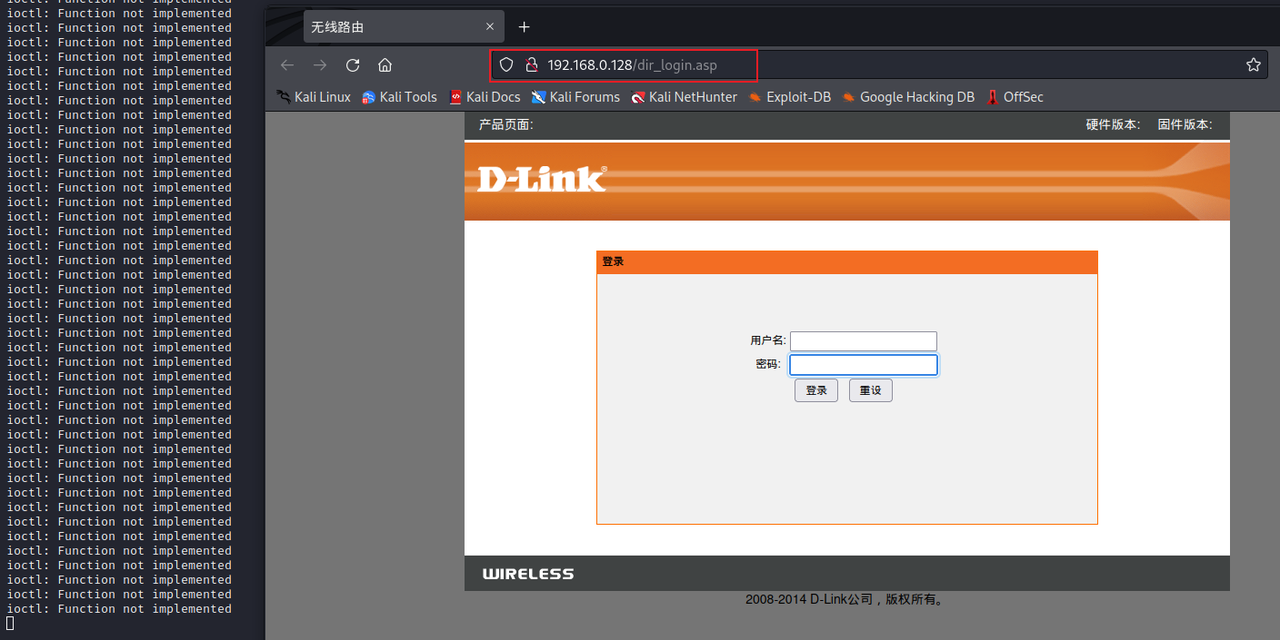
Task: Click the terminal cursor prompt
Action: (10, 623)
